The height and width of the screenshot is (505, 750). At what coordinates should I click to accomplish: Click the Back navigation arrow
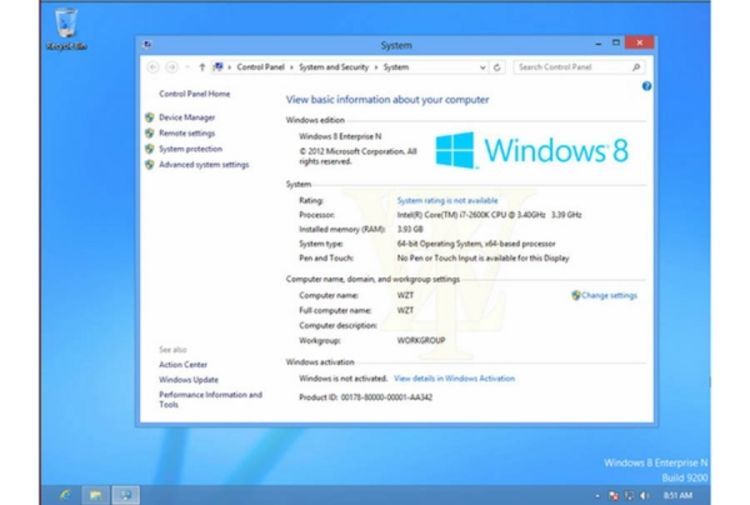(153, 67)
